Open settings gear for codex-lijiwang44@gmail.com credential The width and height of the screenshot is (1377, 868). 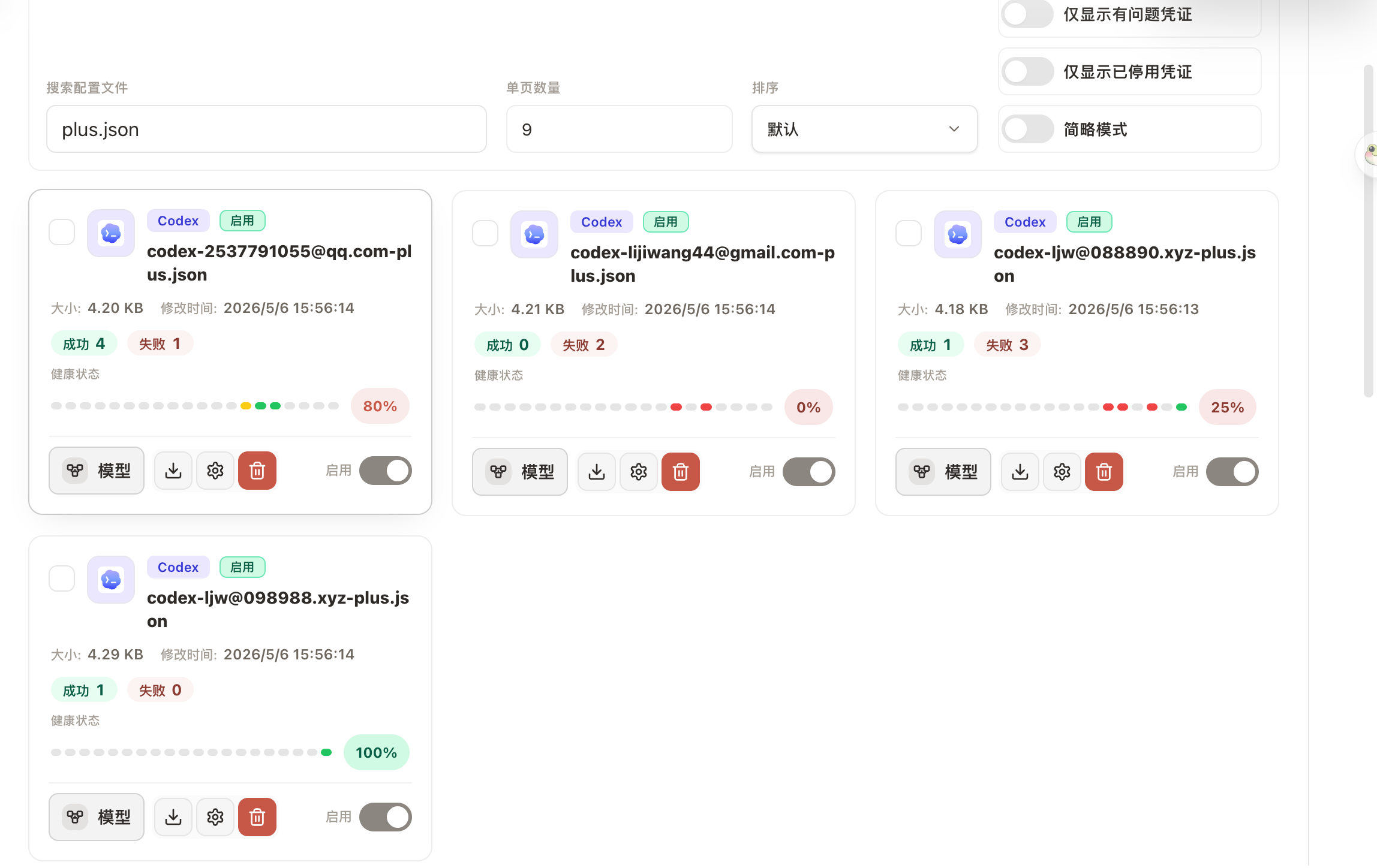(x=639, y=472)
